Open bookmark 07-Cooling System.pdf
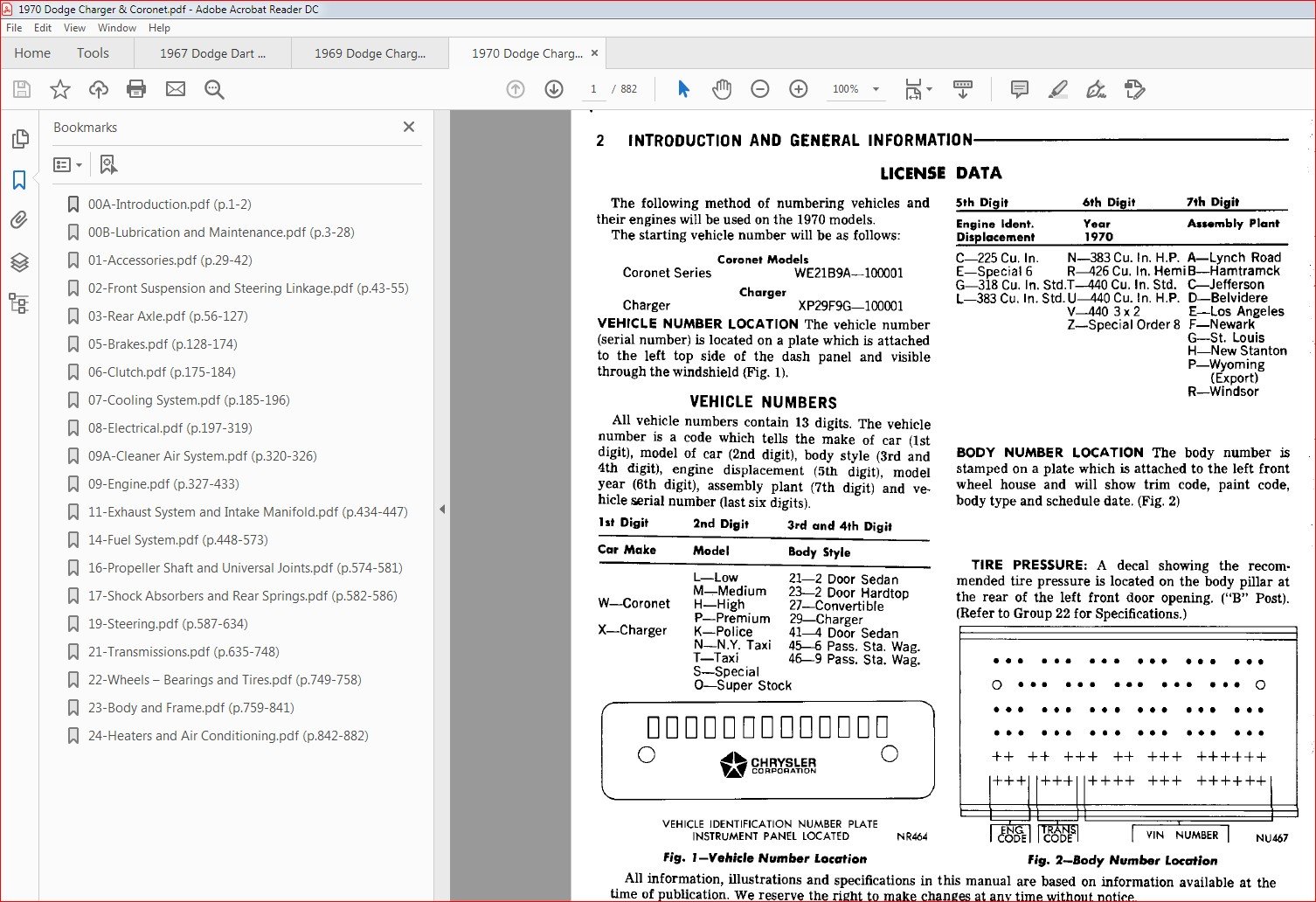 click(x=189, y=400)
